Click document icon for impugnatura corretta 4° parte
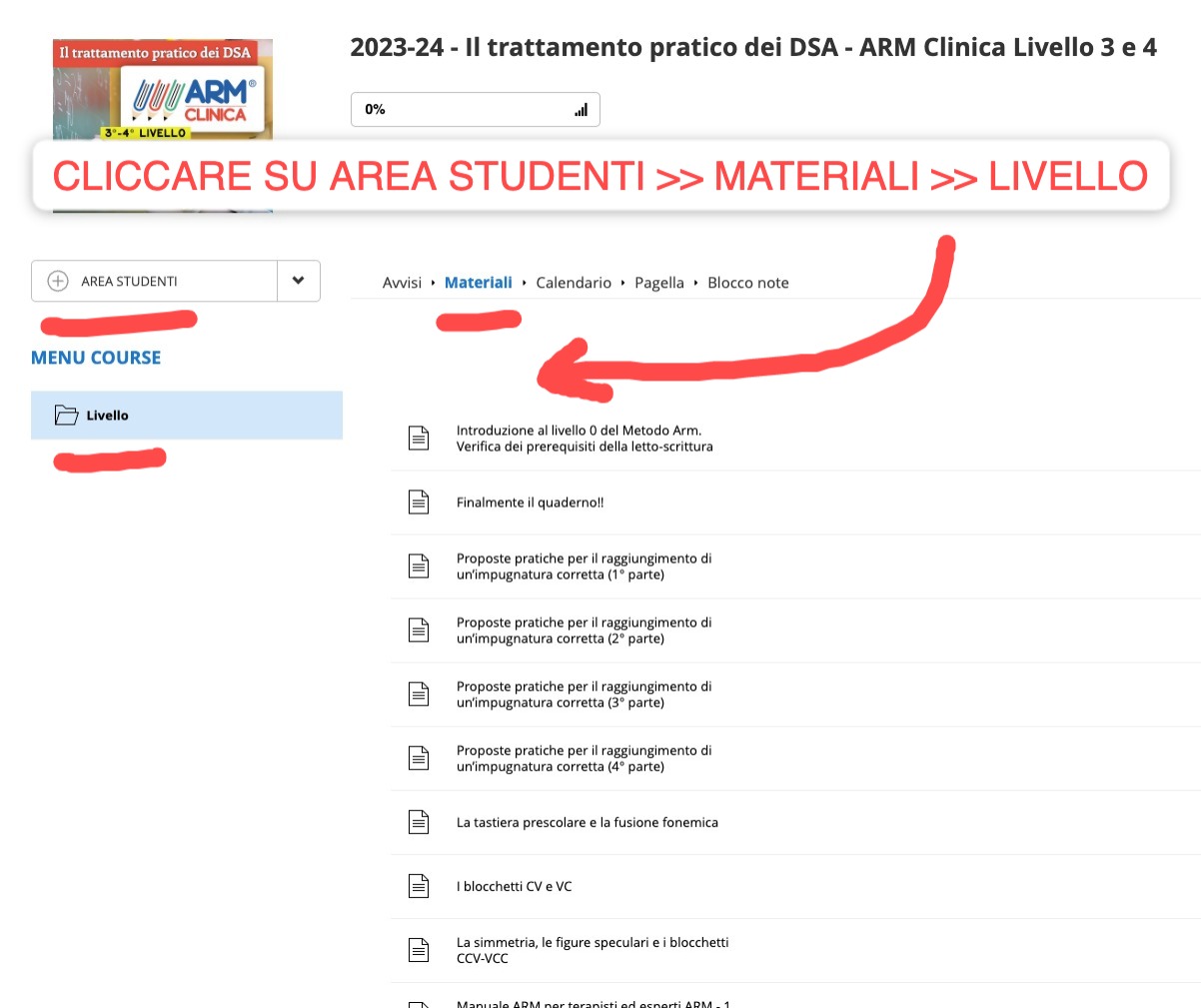 point(419,757)
